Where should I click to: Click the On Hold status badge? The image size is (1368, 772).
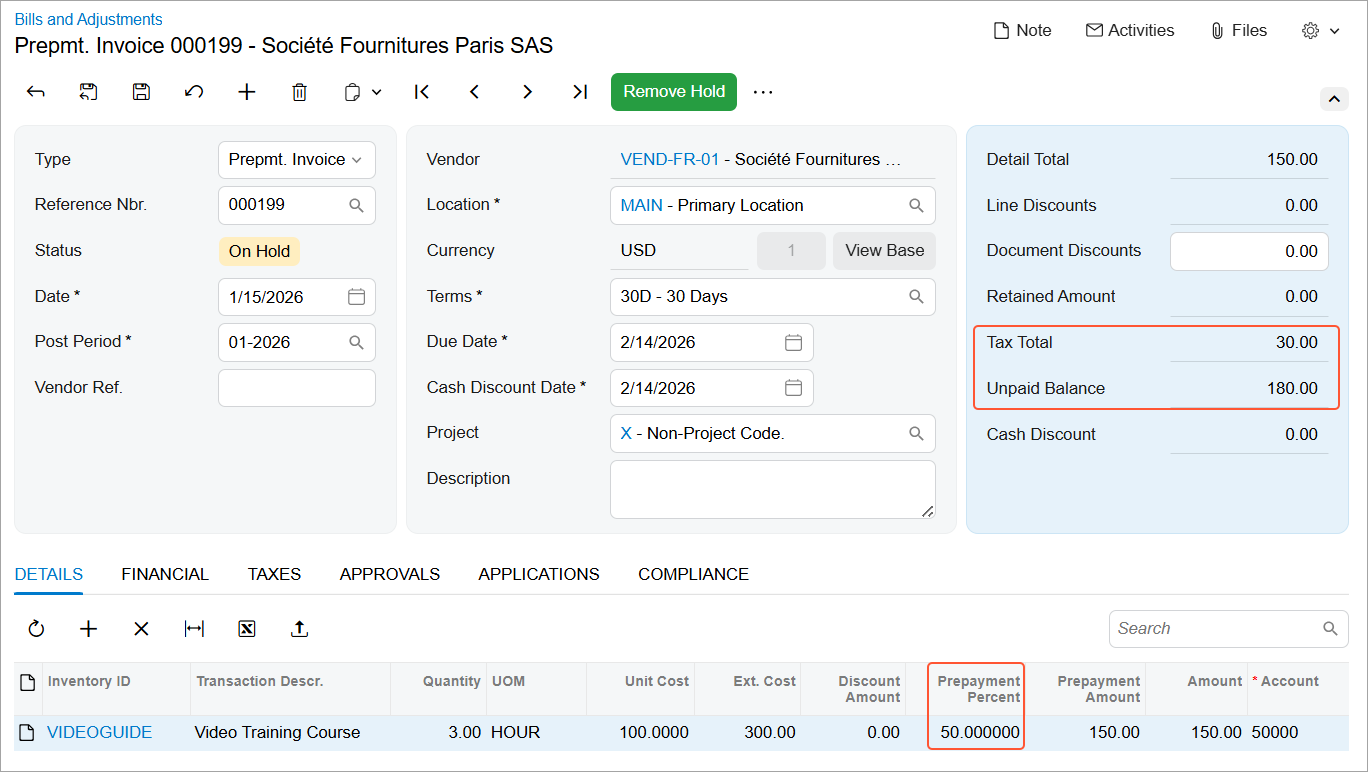coord(259,251)
